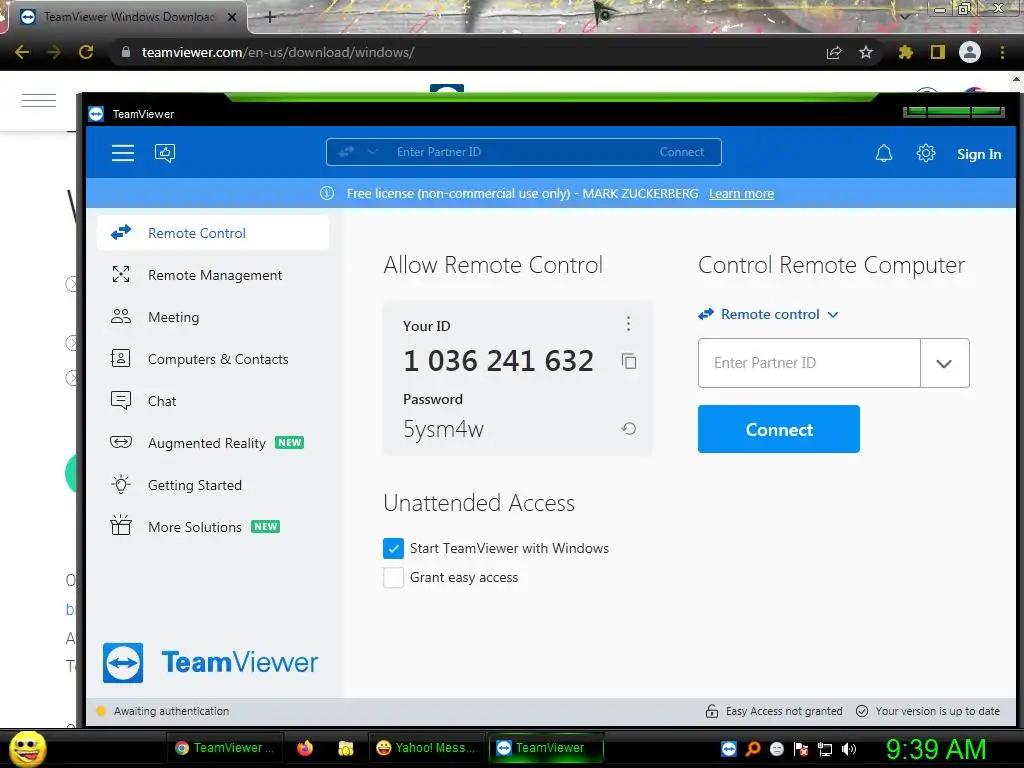Click the taskbar clock showing 9:39 AM
1024x768 pixels.
(x=936, y=749)
